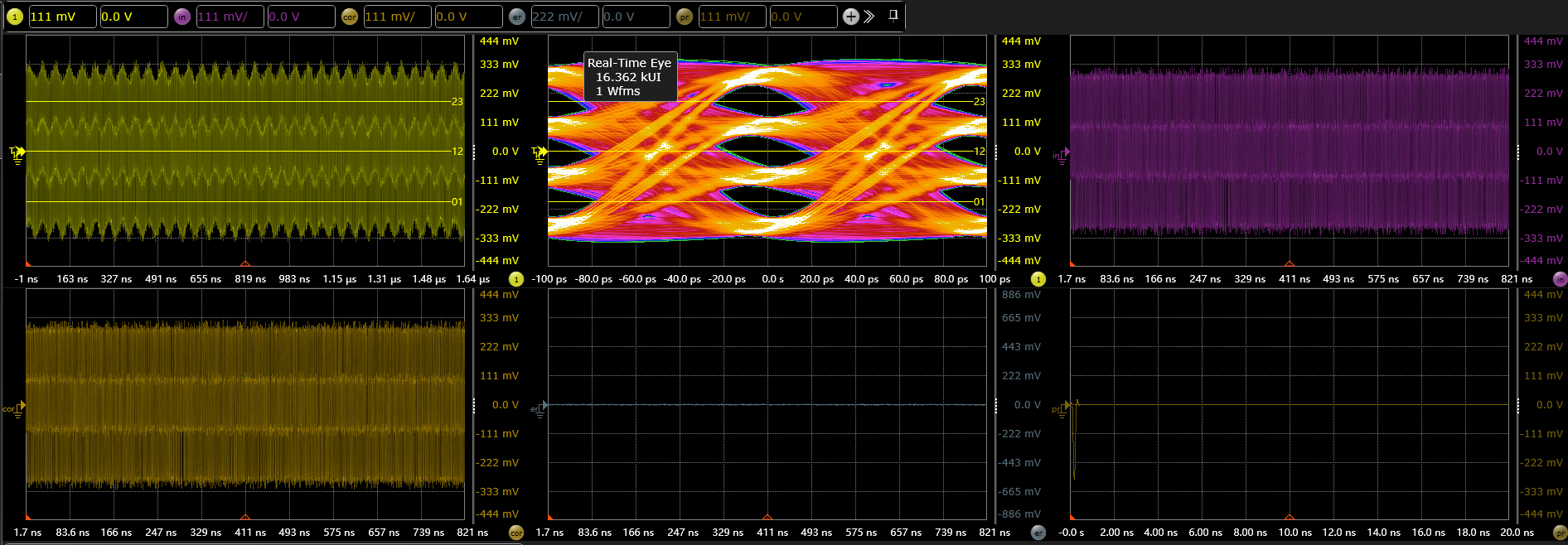Edit the 'cor' waveform scale 111 mV/ field
This screenshot has height=545, width=1568.
click(397, 17)
